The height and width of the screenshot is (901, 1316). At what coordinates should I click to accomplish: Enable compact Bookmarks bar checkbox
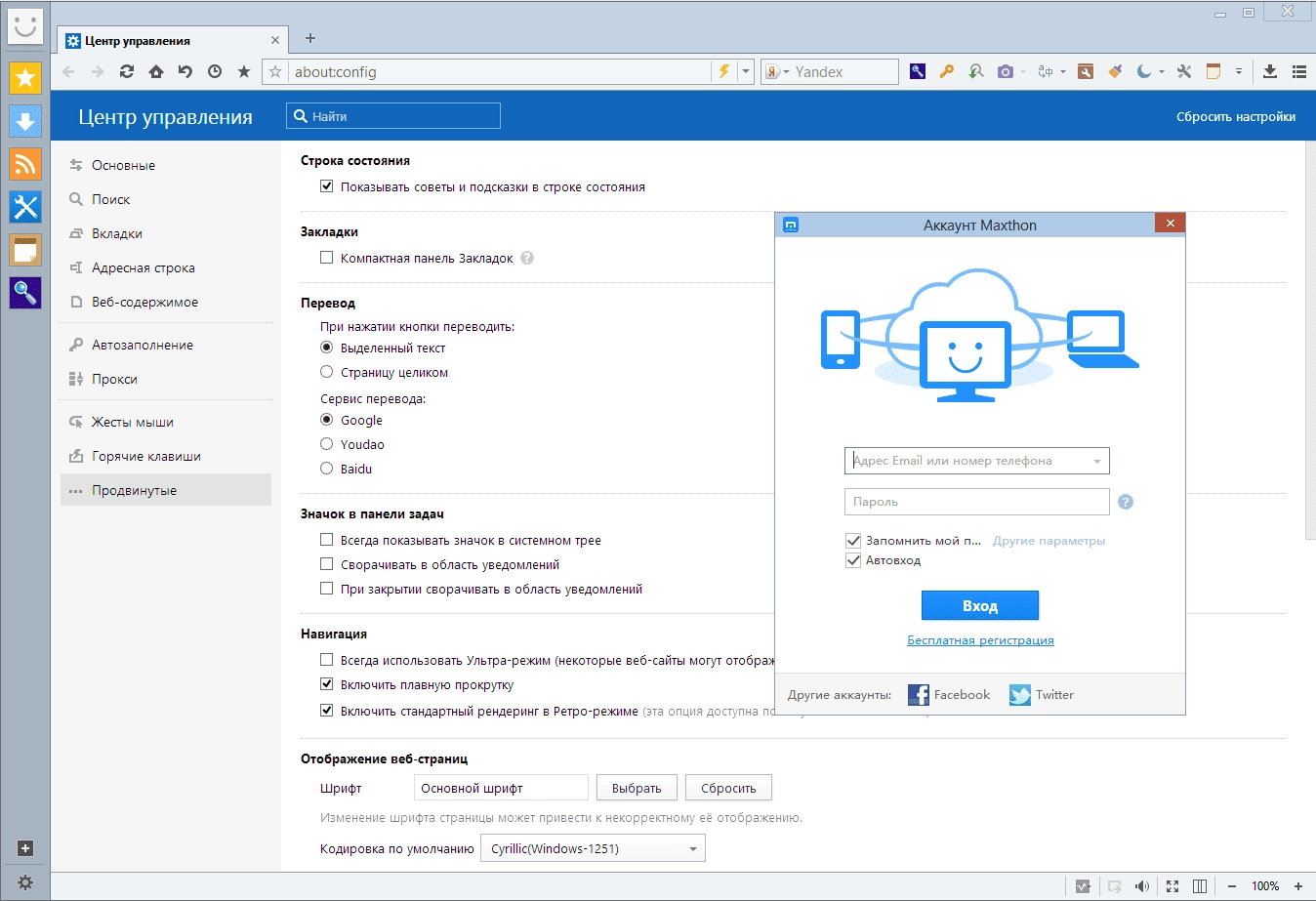click(327, 258)
